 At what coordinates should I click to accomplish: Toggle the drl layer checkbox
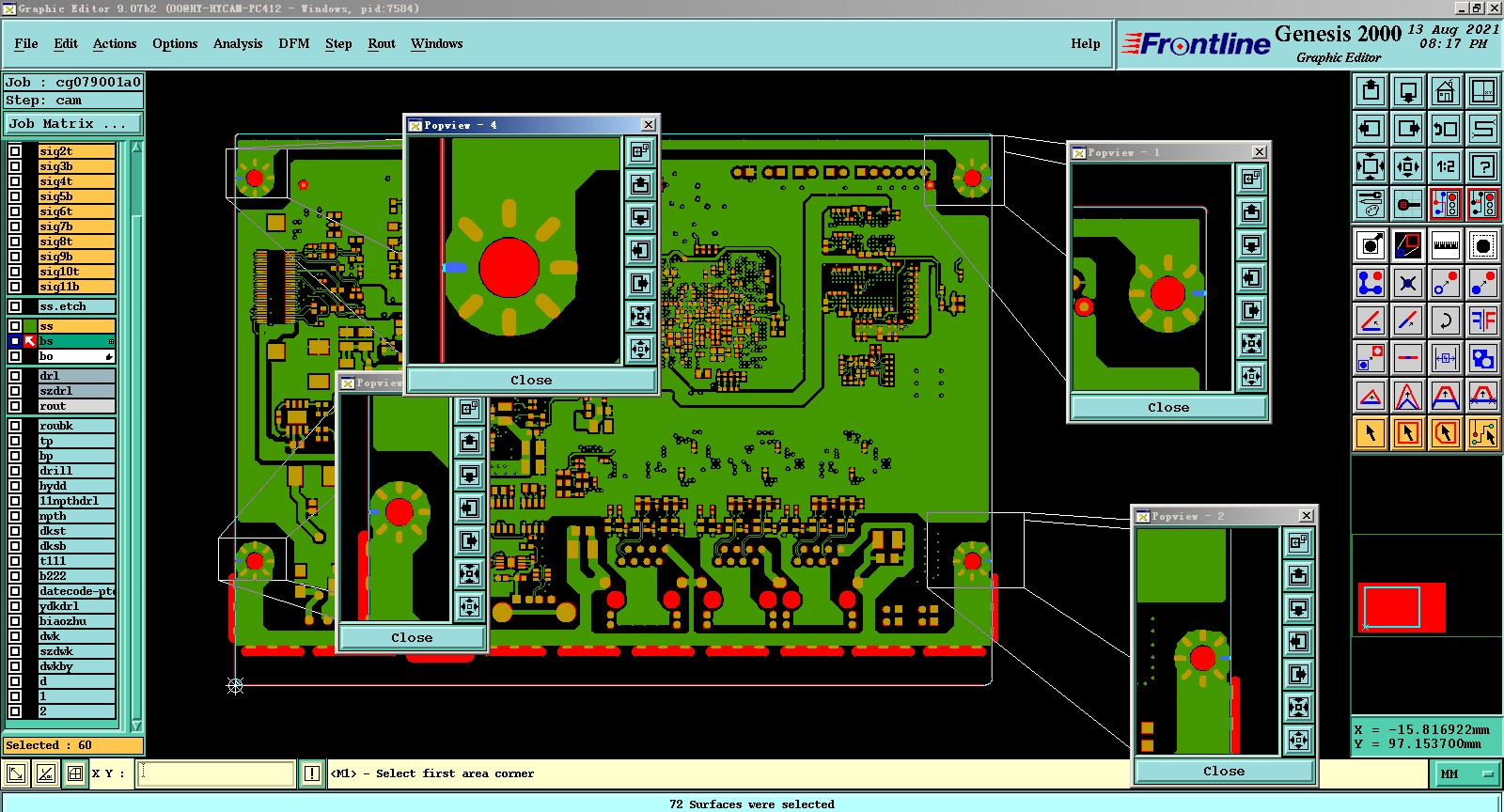pyautogui.click(x=15, y=376)
